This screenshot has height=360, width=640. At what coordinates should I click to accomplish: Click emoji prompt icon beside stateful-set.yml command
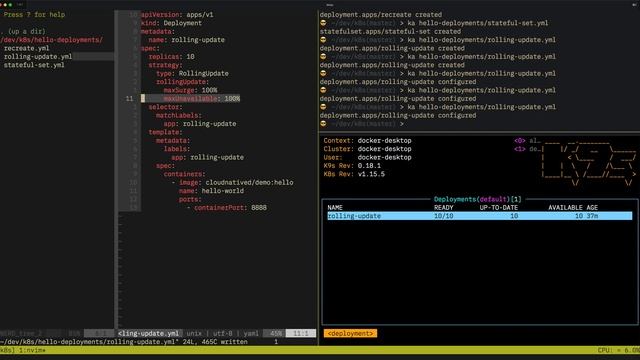point(323,23)
